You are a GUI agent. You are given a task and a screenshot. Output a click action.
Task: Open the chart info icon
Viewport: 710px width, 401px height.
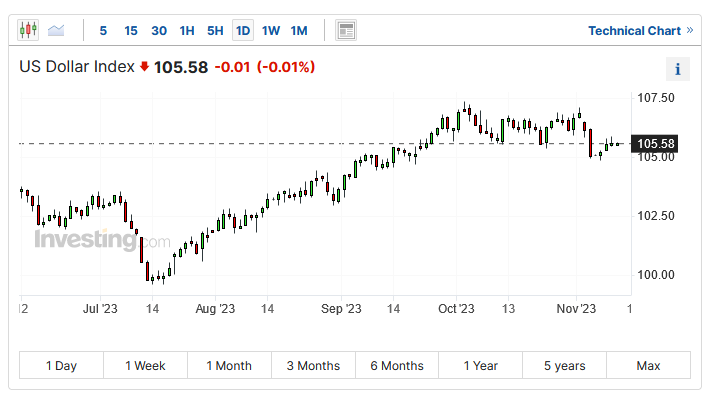678,69
